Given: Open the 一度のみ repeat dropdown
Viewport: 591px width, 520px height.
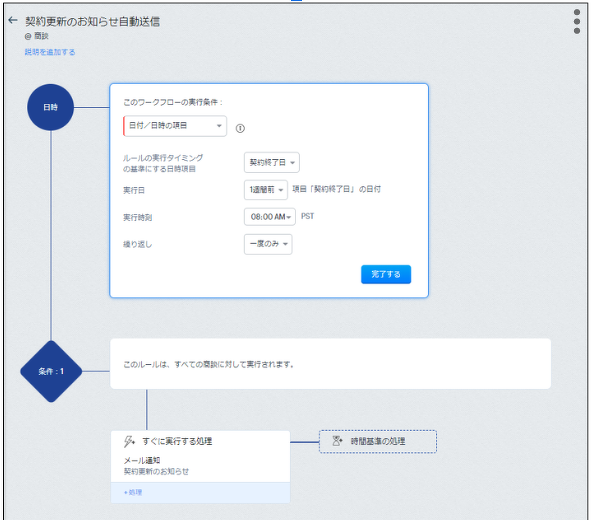Looking at the screenshot, I should [268, 244].
